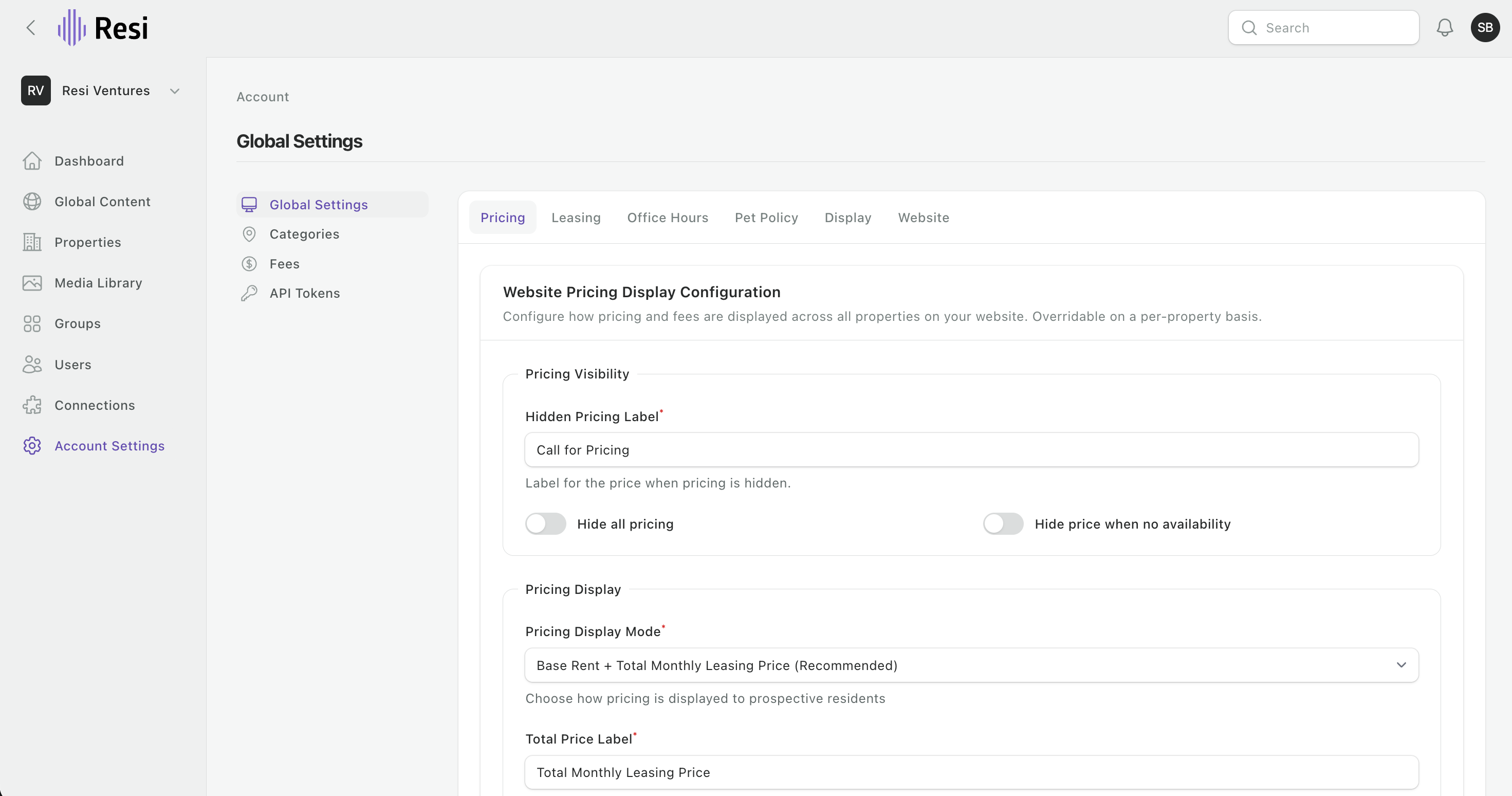Switch to the Pet Policy tab

(766, 218)
